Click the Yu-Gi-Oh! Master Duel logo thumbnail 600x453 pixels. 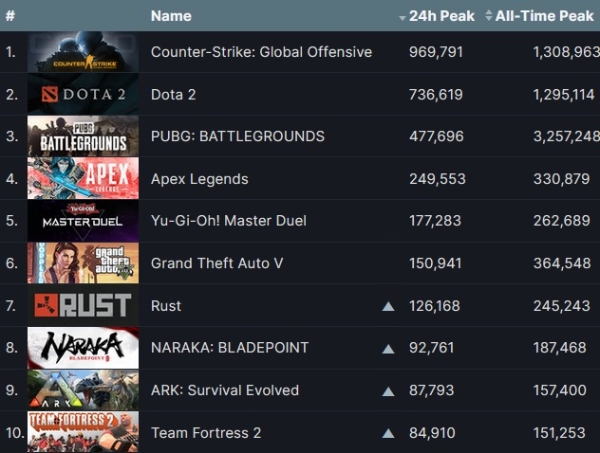(83, 221)
